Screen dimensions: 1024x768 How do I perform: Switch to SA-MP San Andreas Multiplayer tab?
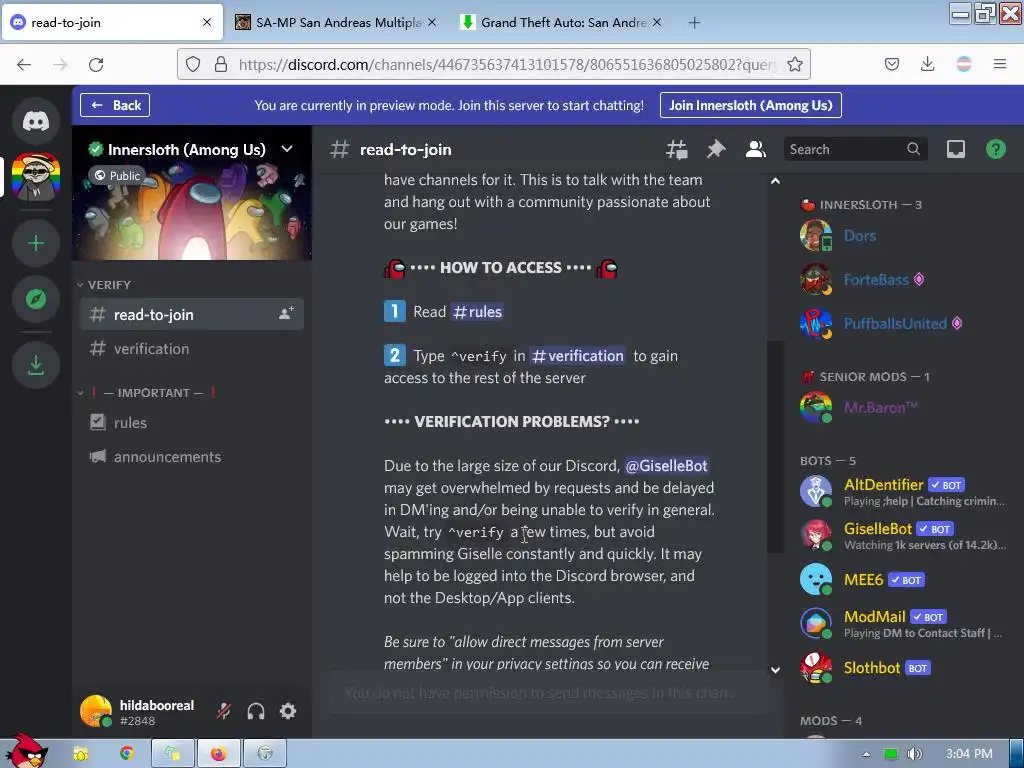pos(335,23)
